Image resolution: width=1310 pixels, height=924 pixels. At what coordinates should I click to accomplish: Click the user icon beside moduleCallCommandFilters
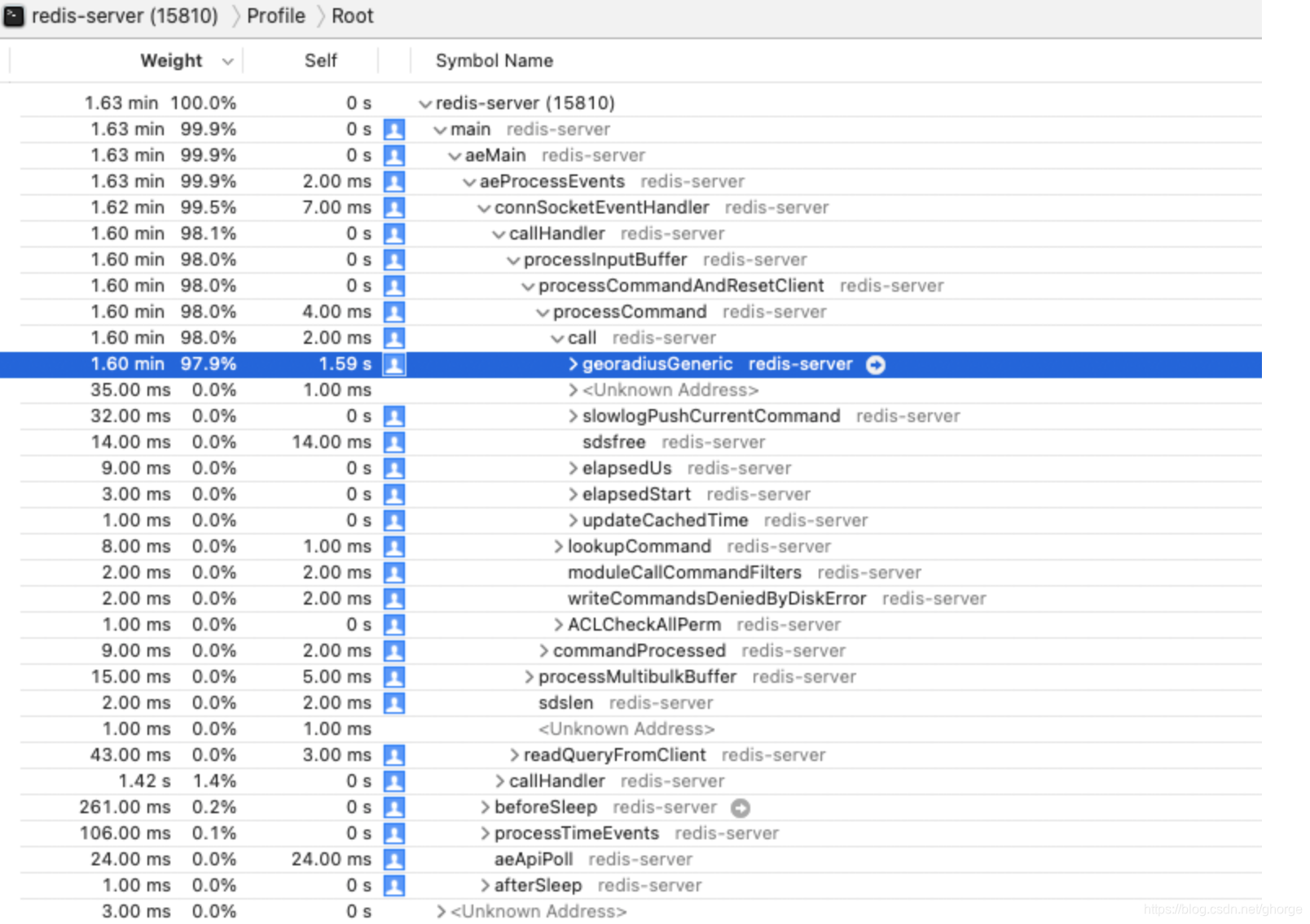point(394,573)
